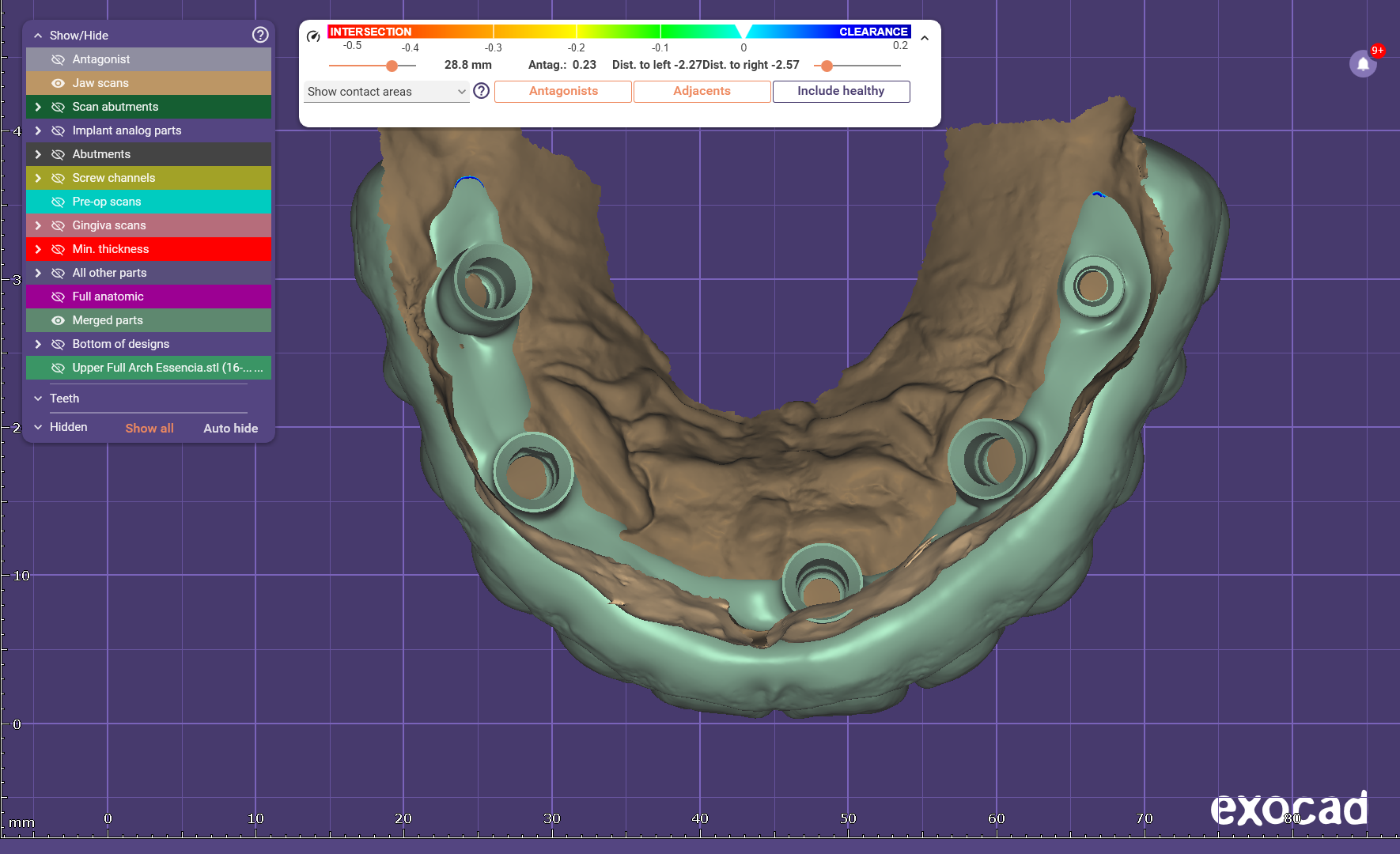Hide the Merged parts layer

tap(58, 320)
